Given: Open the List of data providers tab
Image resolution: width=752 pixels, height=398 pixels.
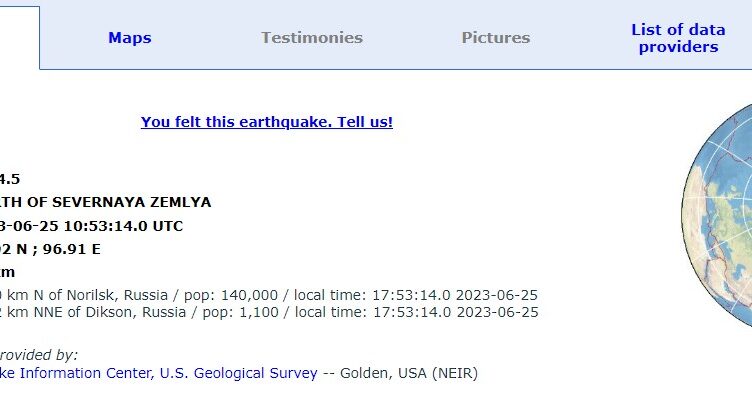Looking at the screenshot, I should tap(678, 38).
